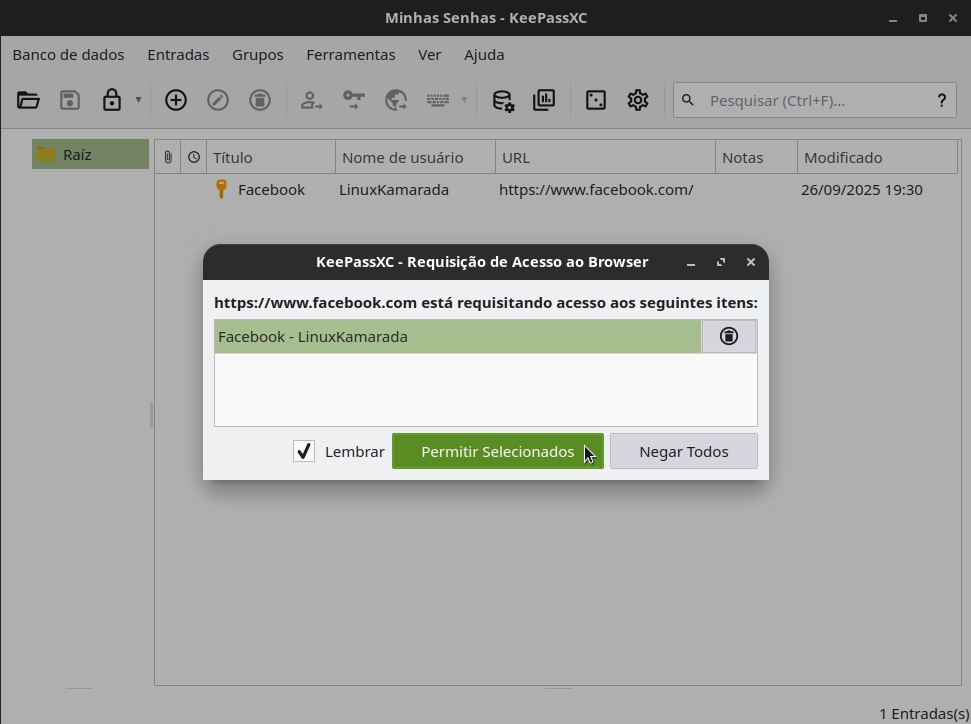Open database reports icon
The height and width of the screenshot is (724, 971).
(x=544, y=100)
